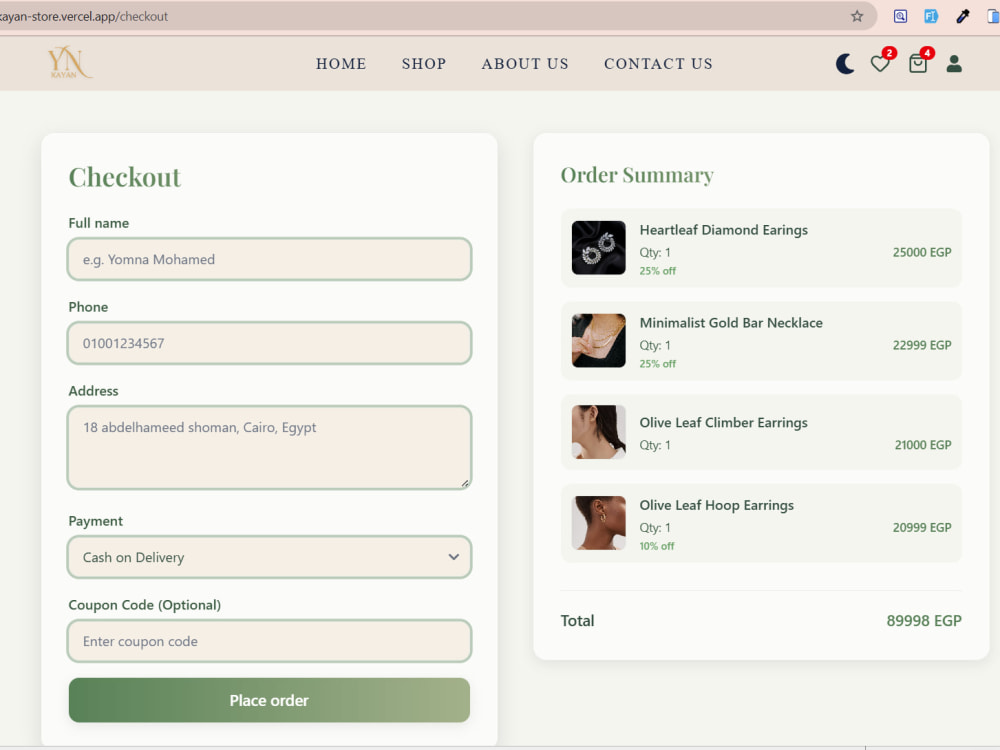Select the Minimalist Gold Bar Necklace title
This screenshot has height=750, width=1000.
pyautogui.click(x=731, y=323)
